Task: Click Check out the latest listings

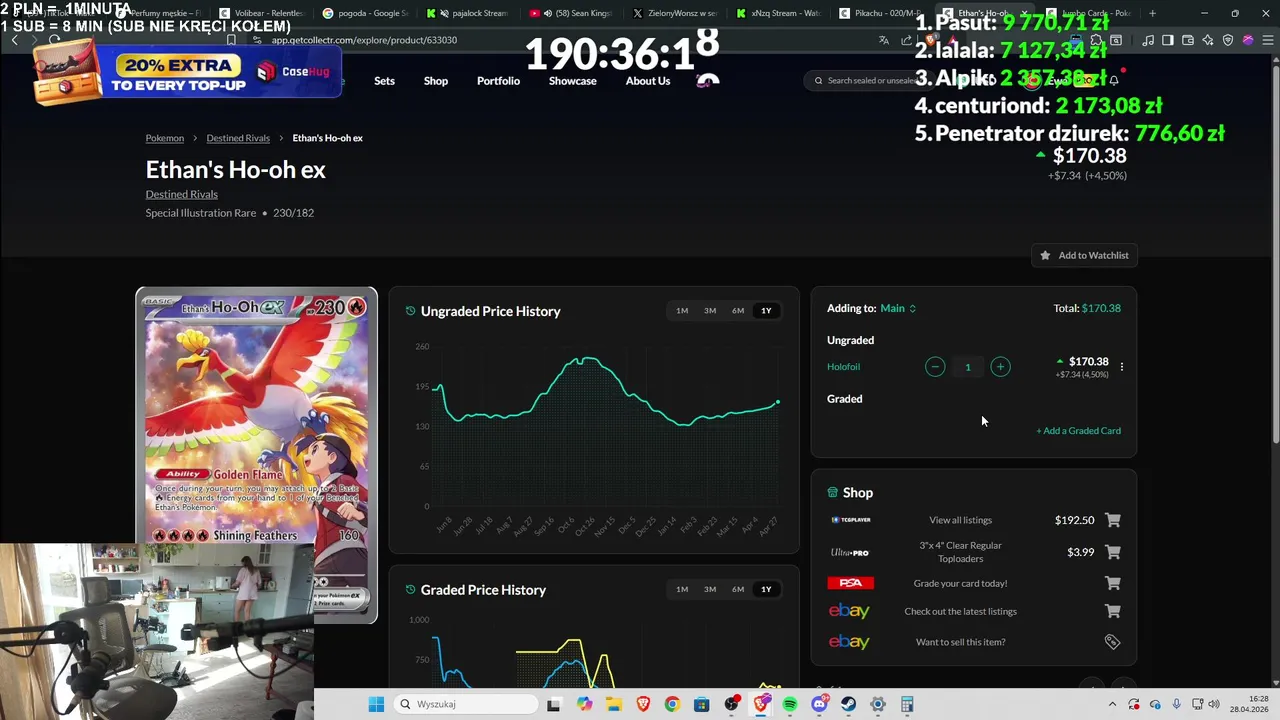Action: coord(960,611)
